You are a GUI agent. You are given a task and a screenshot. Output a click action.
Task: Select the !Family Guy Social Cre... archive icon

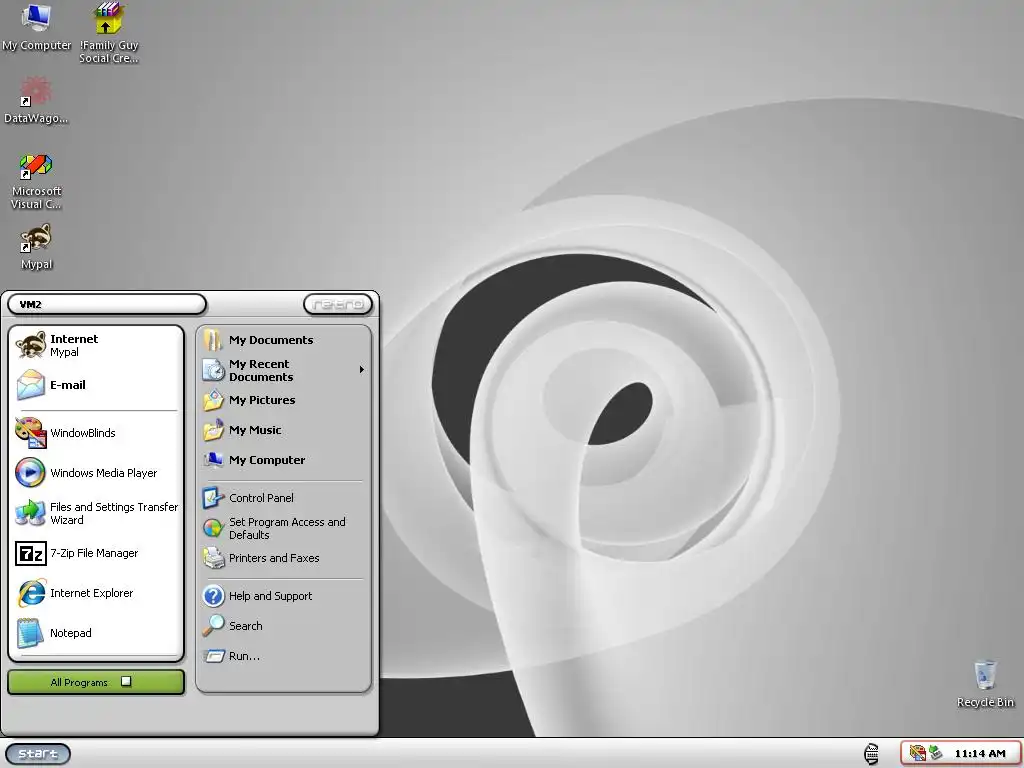tap(108, 33)
